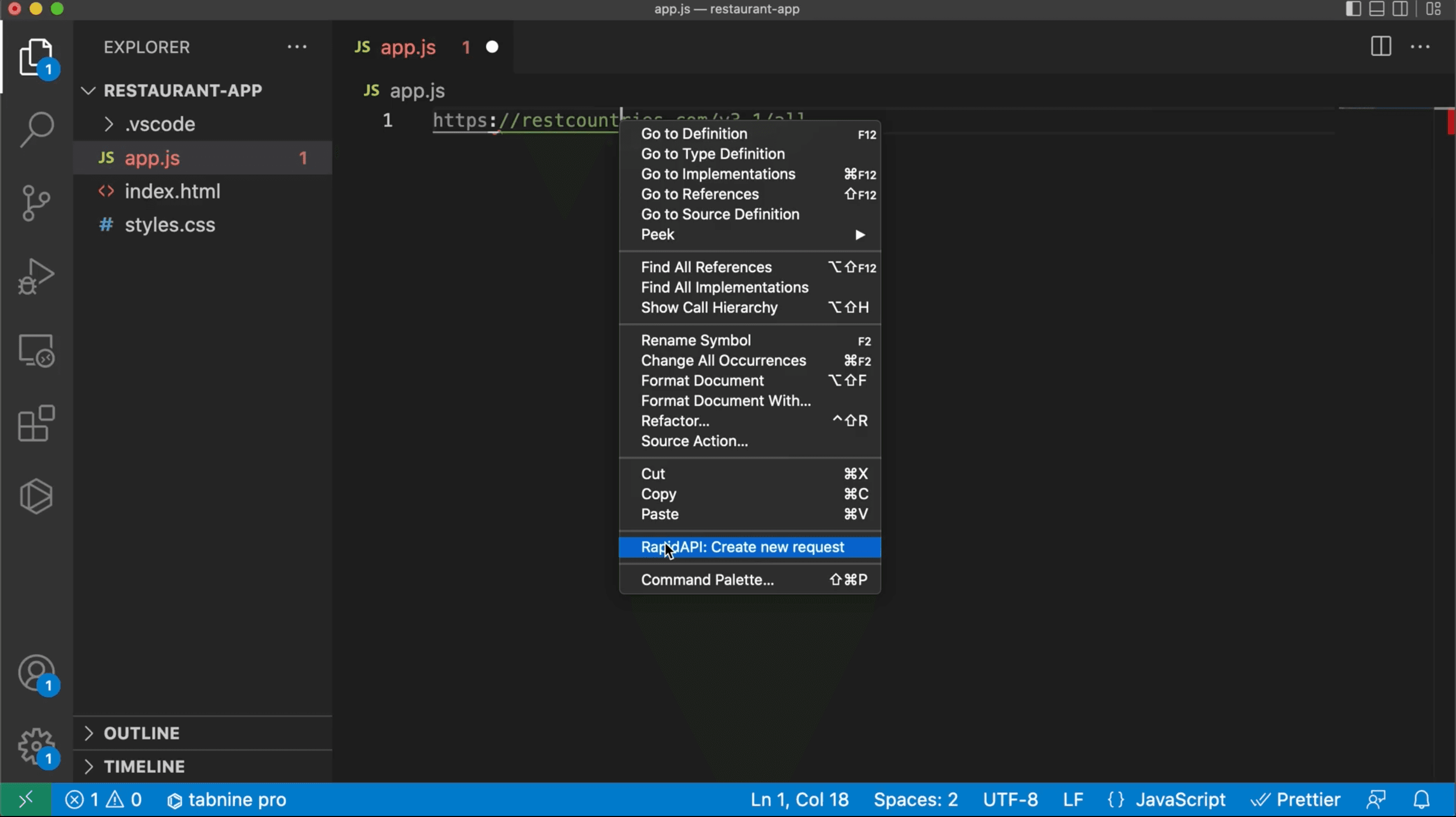The image size is (1456, 817).
Task: Open problems errors and warnings count
Action: pyautogui.click(x=103, y=799)
